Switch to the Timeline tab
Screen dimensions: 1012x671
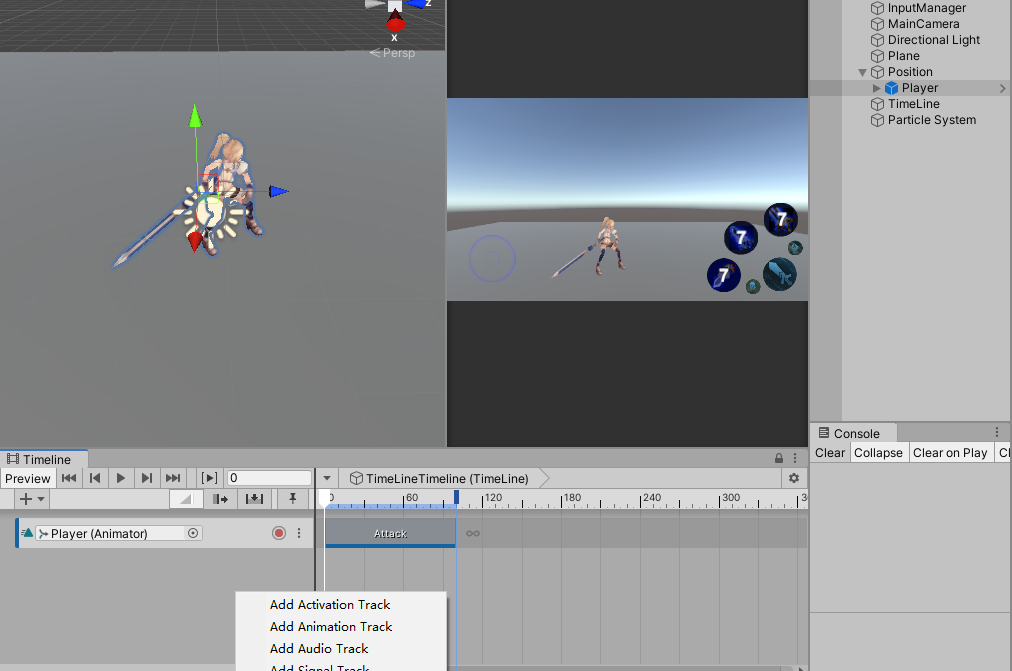(x=44, y=459)
